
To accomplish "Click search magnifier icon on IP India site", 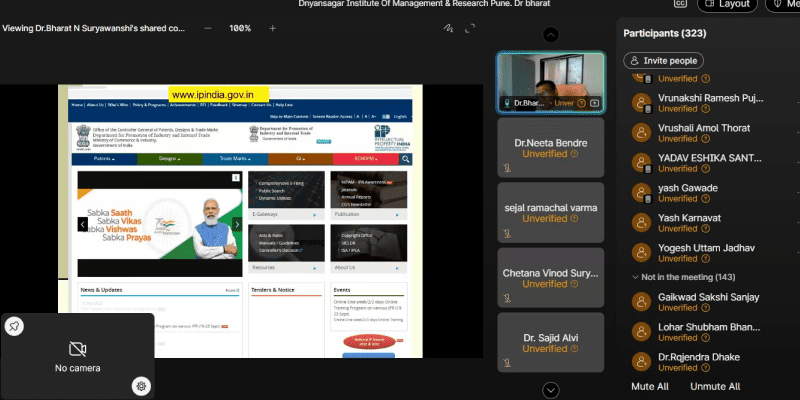I will point(406,159).
